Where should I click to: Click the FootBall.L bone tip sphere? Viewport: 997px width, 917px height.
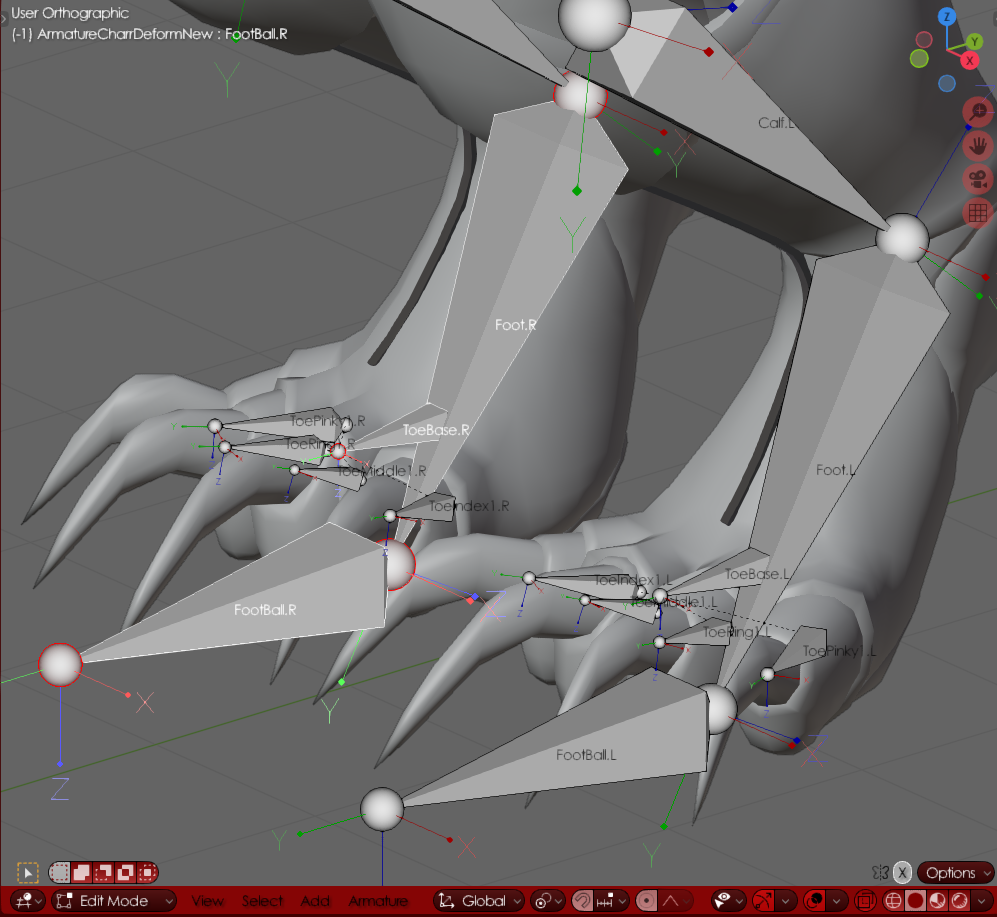382,810
